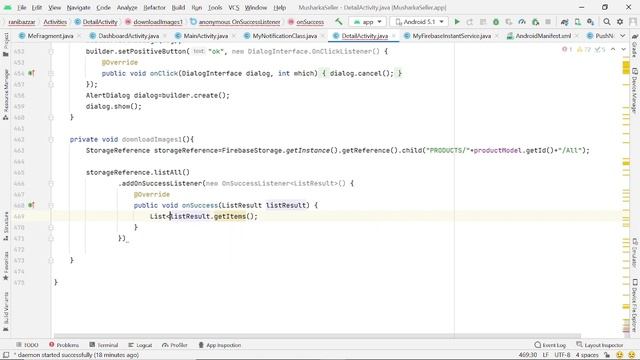Expand the folded onClick block at line 454
The image size is (640, 360).
click(x=51, y=73)
